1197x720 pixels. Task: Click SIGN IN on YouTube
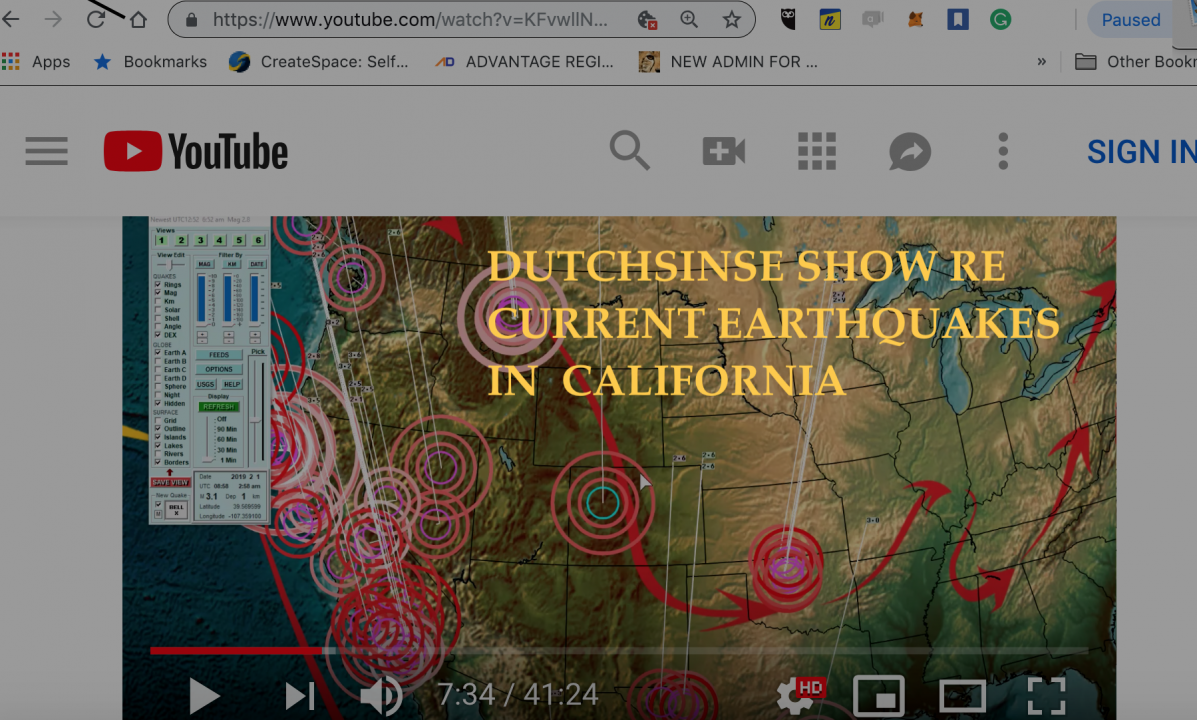coord(1142,152)
